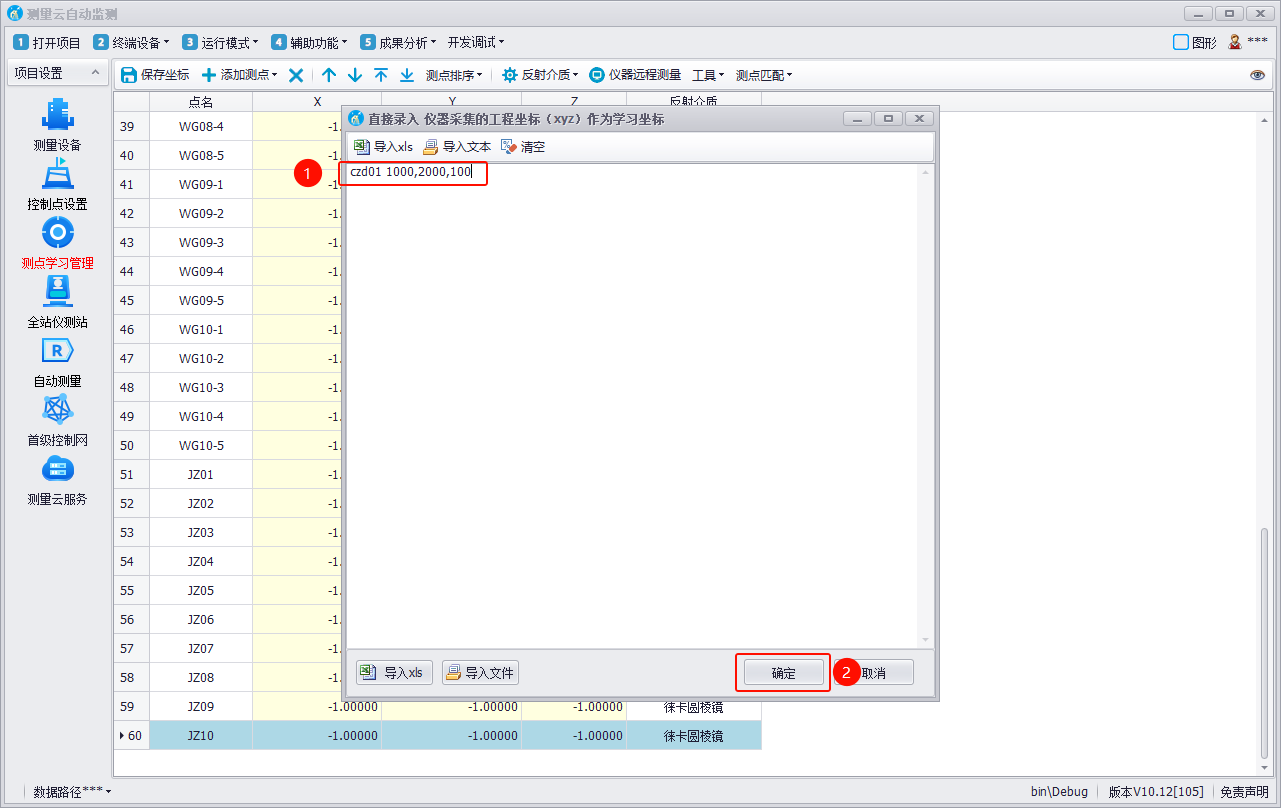The height and width of the screenshot is (808, 1281).
Task: Open the 成果分析 menu
Action: coord(399,42)
